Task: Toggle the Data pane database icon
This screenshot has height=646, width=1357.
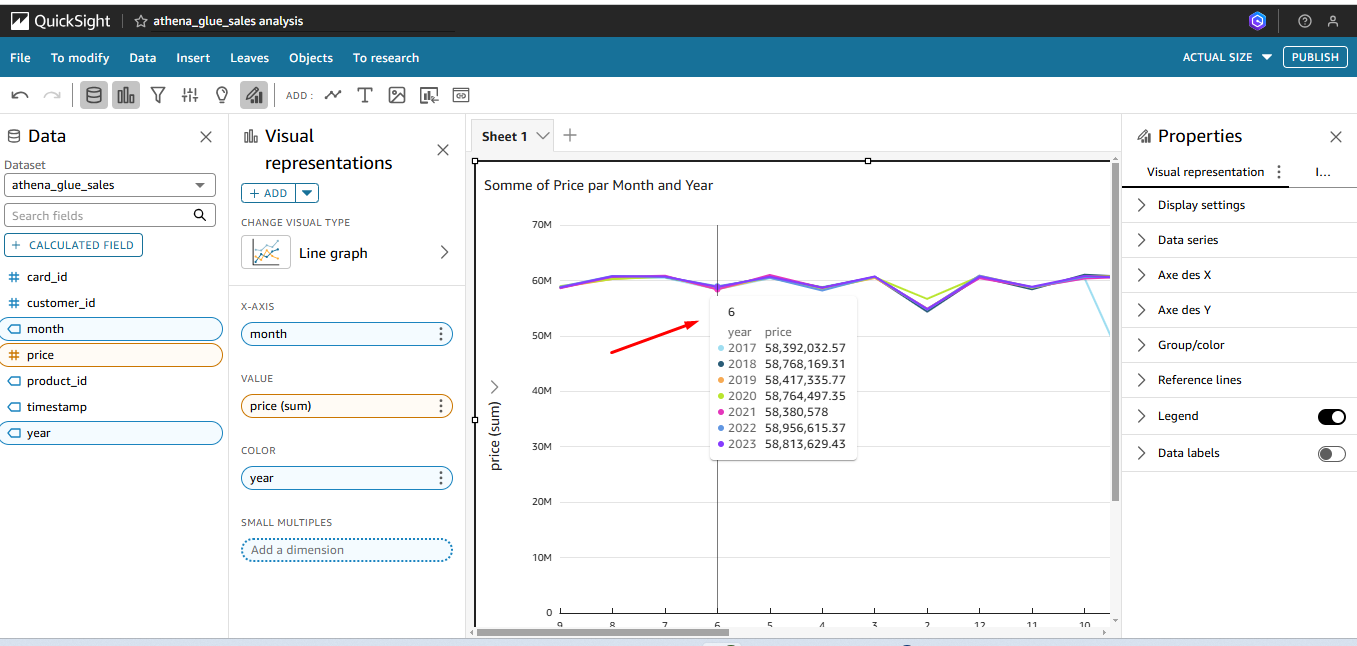Action: pyautogui.click(x=94, y=95)
